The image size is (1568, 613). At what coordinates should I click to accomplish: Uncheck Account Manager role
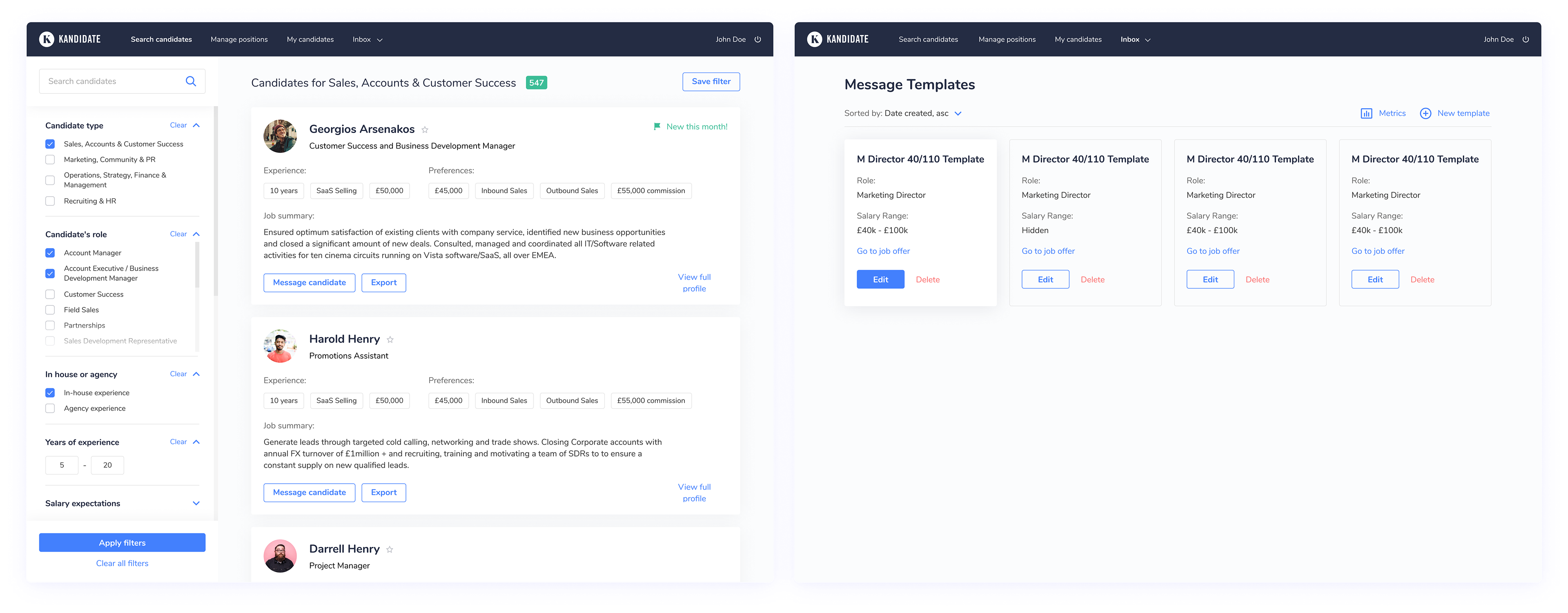click(x=50, y=253)
